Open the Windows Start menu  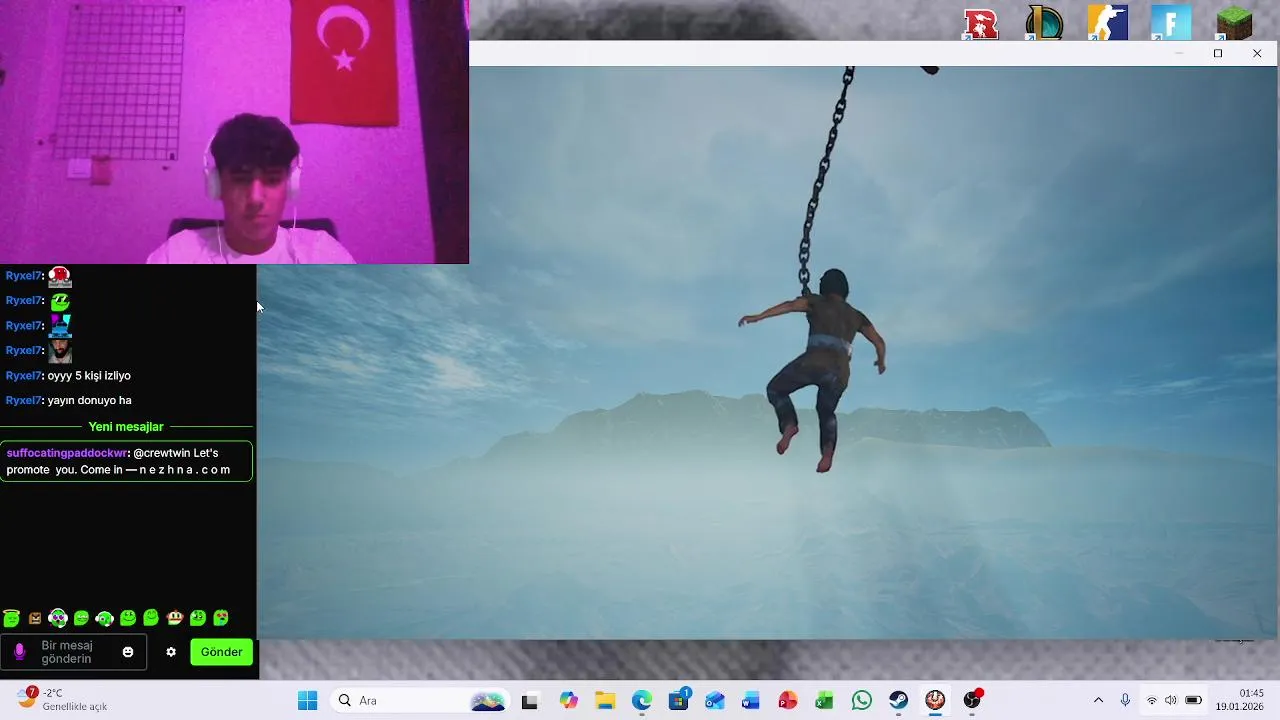tap(307, 700)
